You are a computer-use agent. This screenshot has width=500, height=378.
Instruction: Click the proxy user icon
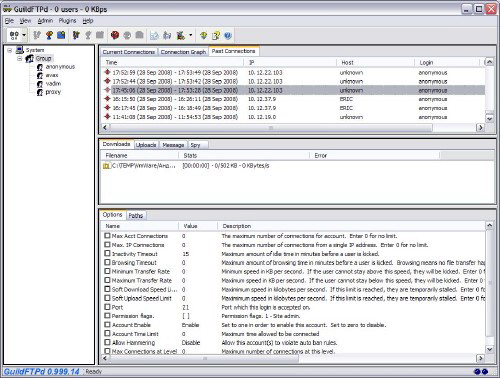tap(40, 92)
